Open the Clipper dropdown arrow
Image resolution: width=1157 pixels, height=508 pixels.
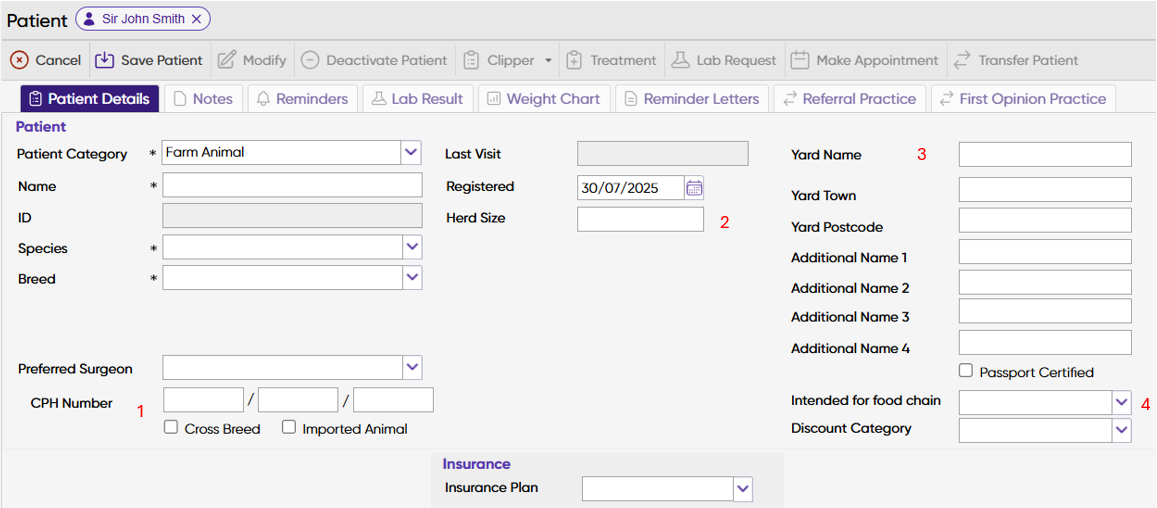click(x=548, y=61)
